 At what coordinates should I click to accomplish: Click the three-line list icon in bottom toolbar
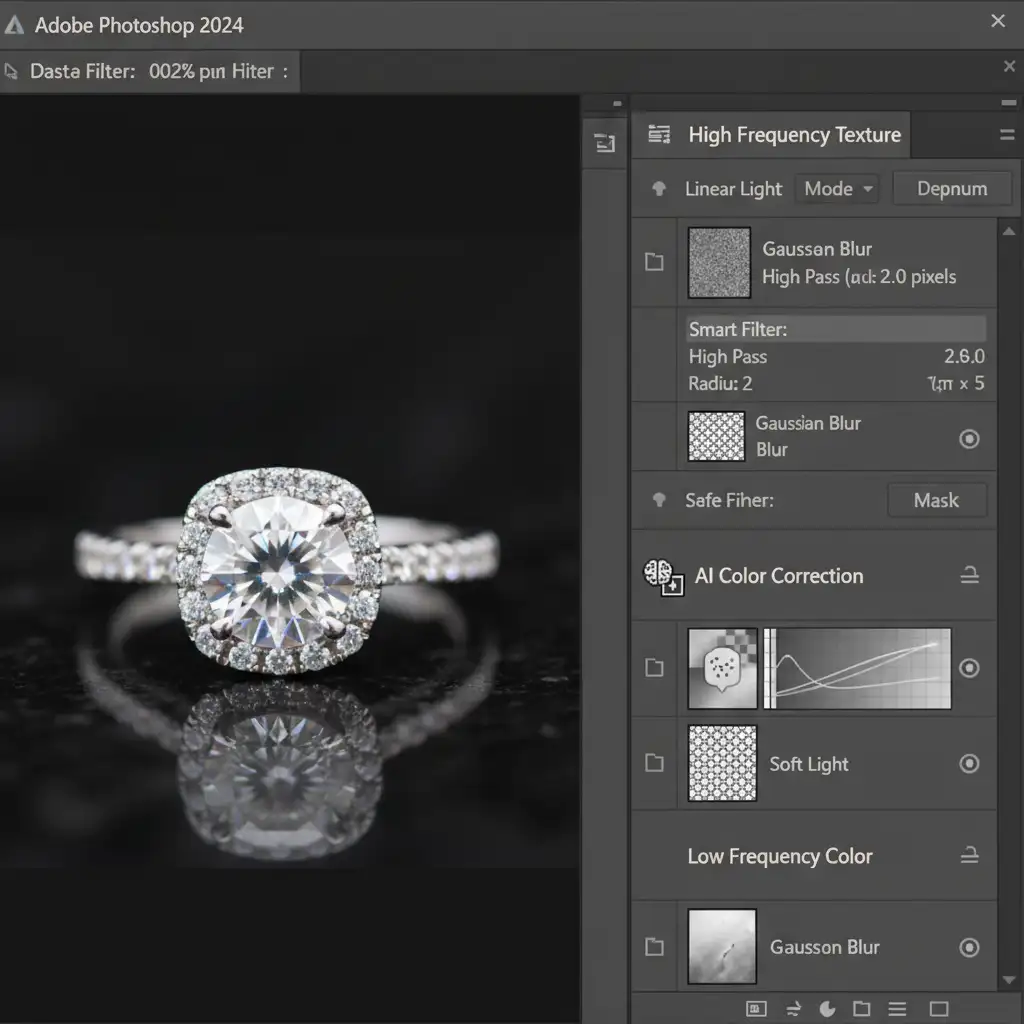coord(897,1008)
